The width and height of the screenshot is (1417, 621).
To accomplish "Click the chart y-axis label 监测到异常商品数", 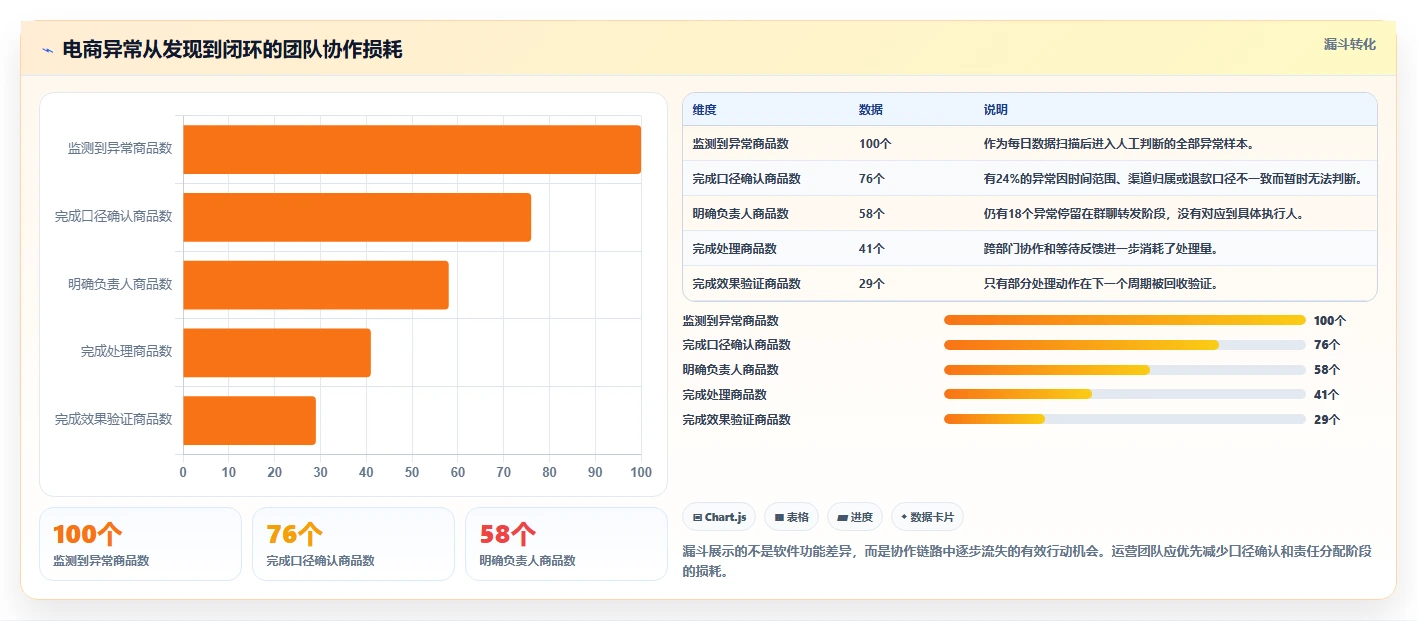I will tap(120, 149).
